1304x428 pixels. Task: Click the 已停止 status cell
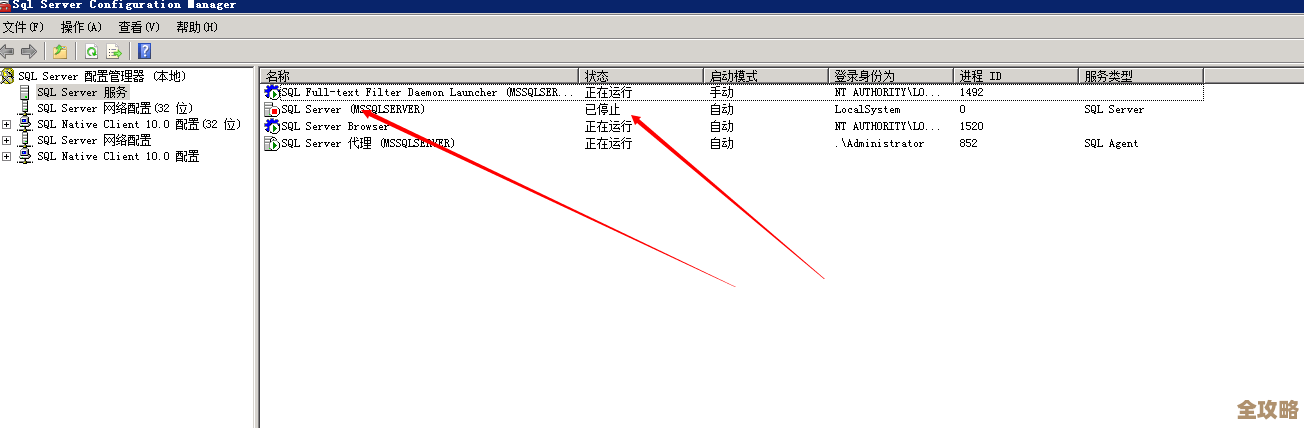tap(603, 110)
